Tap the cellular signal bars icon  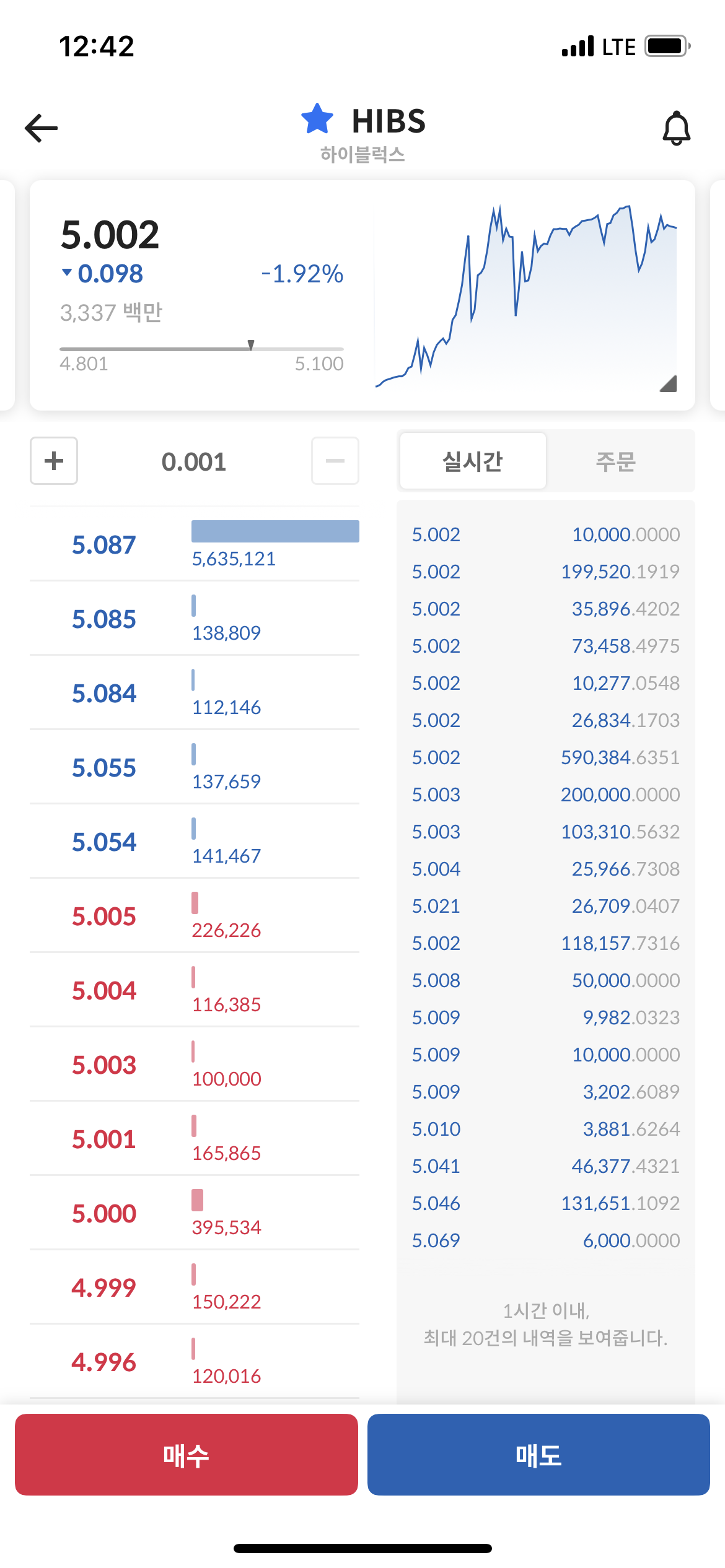click(x=578, y=46)
